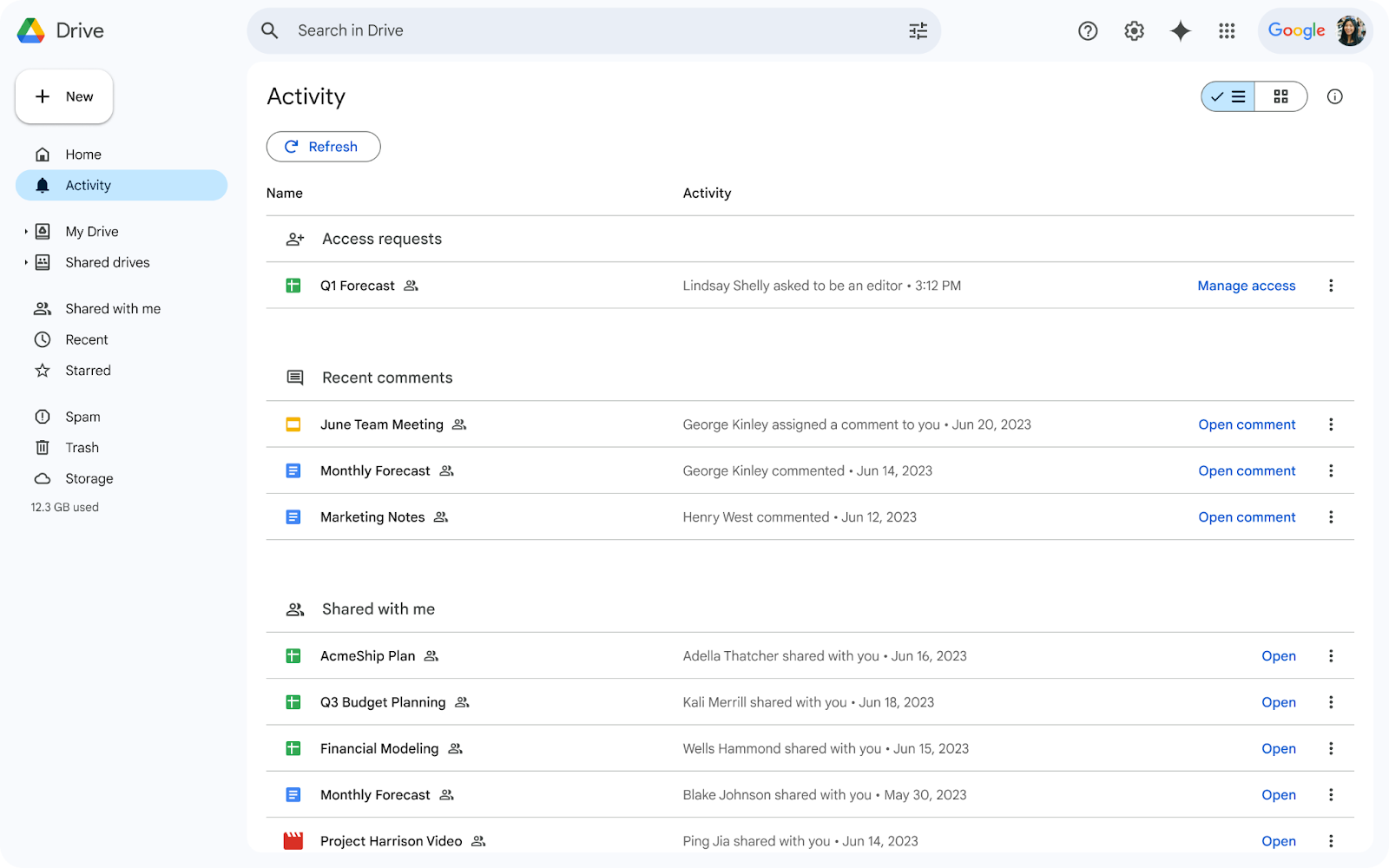Open comment on Marketing Notes
Screen dimensions: 1389x868
pyautogui.click(x=1247, y=517)
